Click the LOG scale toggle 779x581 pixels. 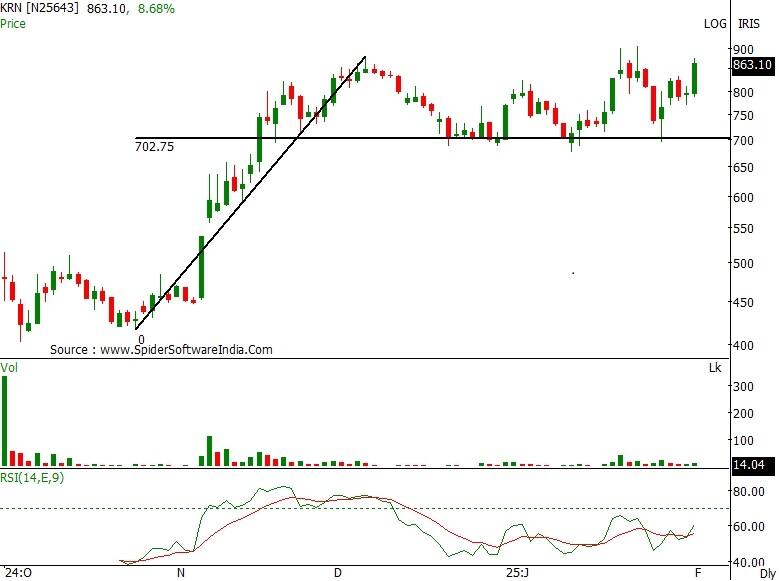pyautogui.click(x=715, y=23)
